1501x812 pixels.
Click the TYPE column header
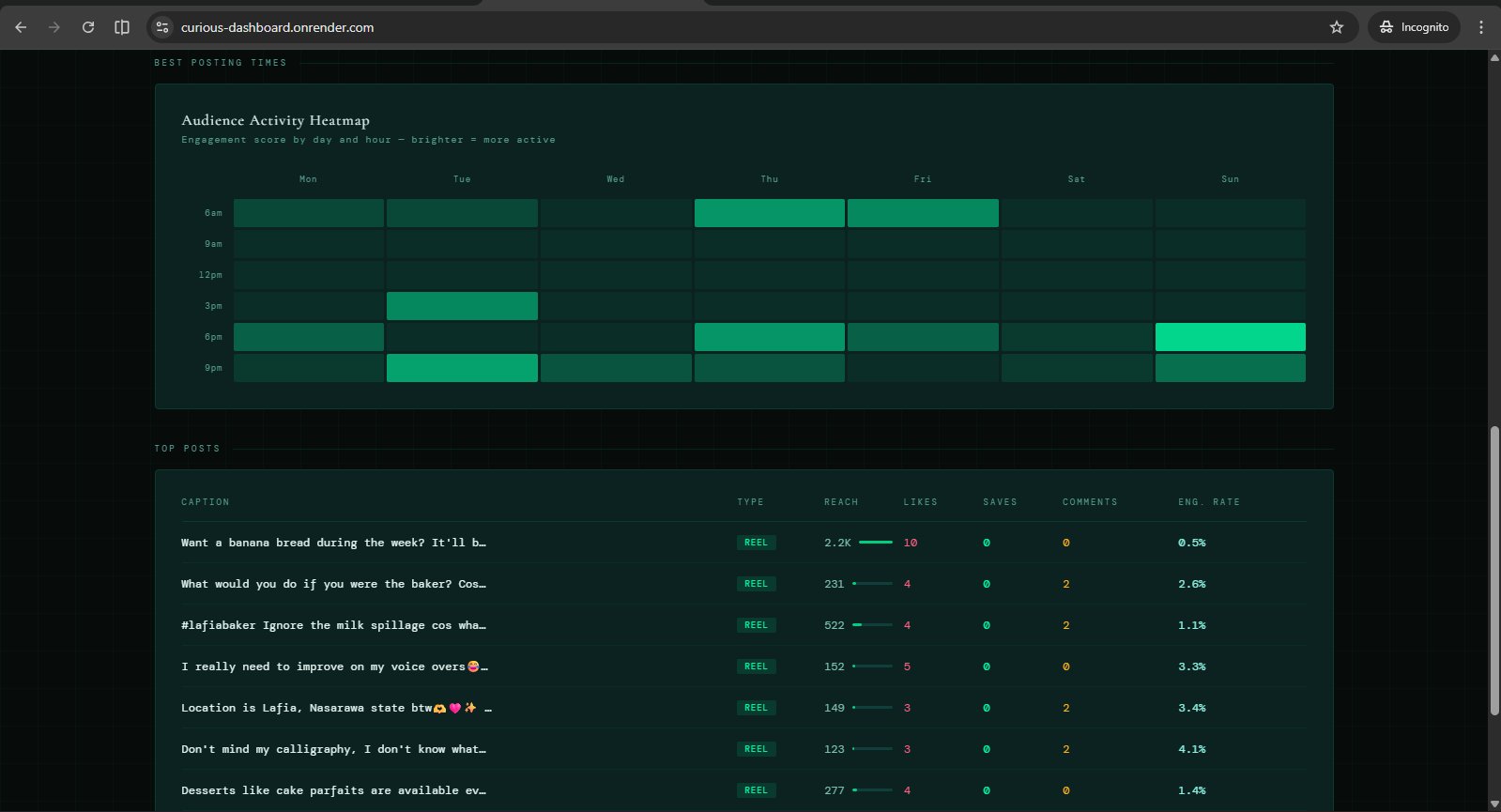coord(750,502)
